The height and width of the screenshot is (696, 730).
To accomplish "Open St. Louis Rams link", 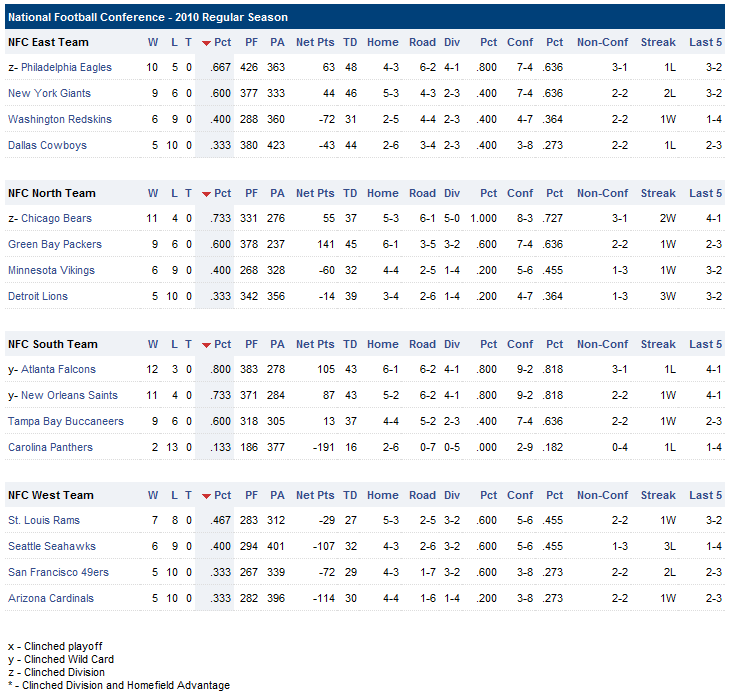I will click(44, 520).
